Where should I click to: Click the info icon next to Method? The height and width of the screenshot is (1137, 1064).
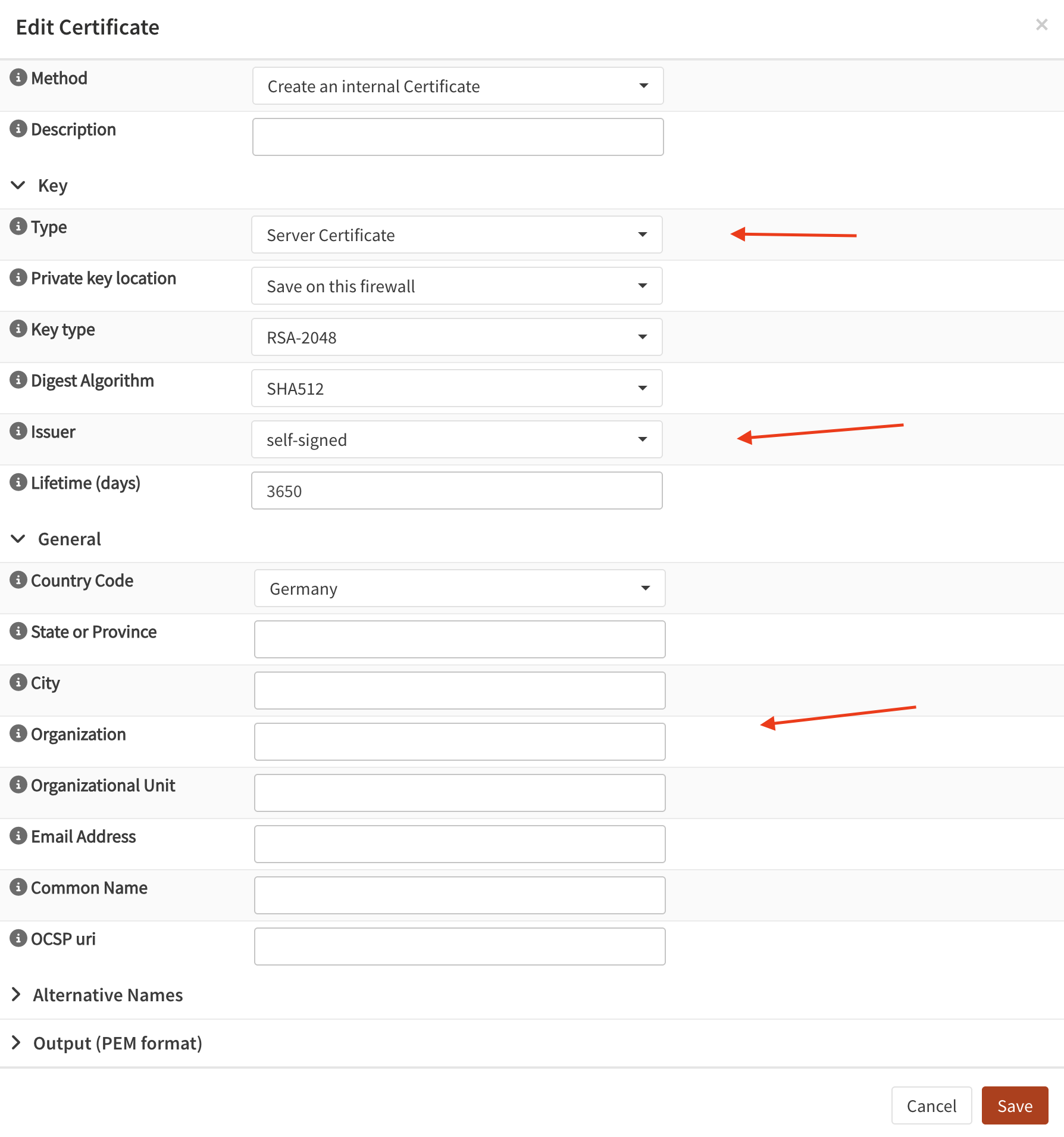coord(18,77)
